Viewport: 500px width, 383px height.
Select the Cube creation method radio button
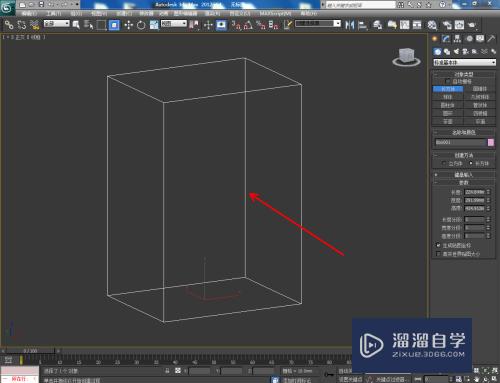click(443, 163)
